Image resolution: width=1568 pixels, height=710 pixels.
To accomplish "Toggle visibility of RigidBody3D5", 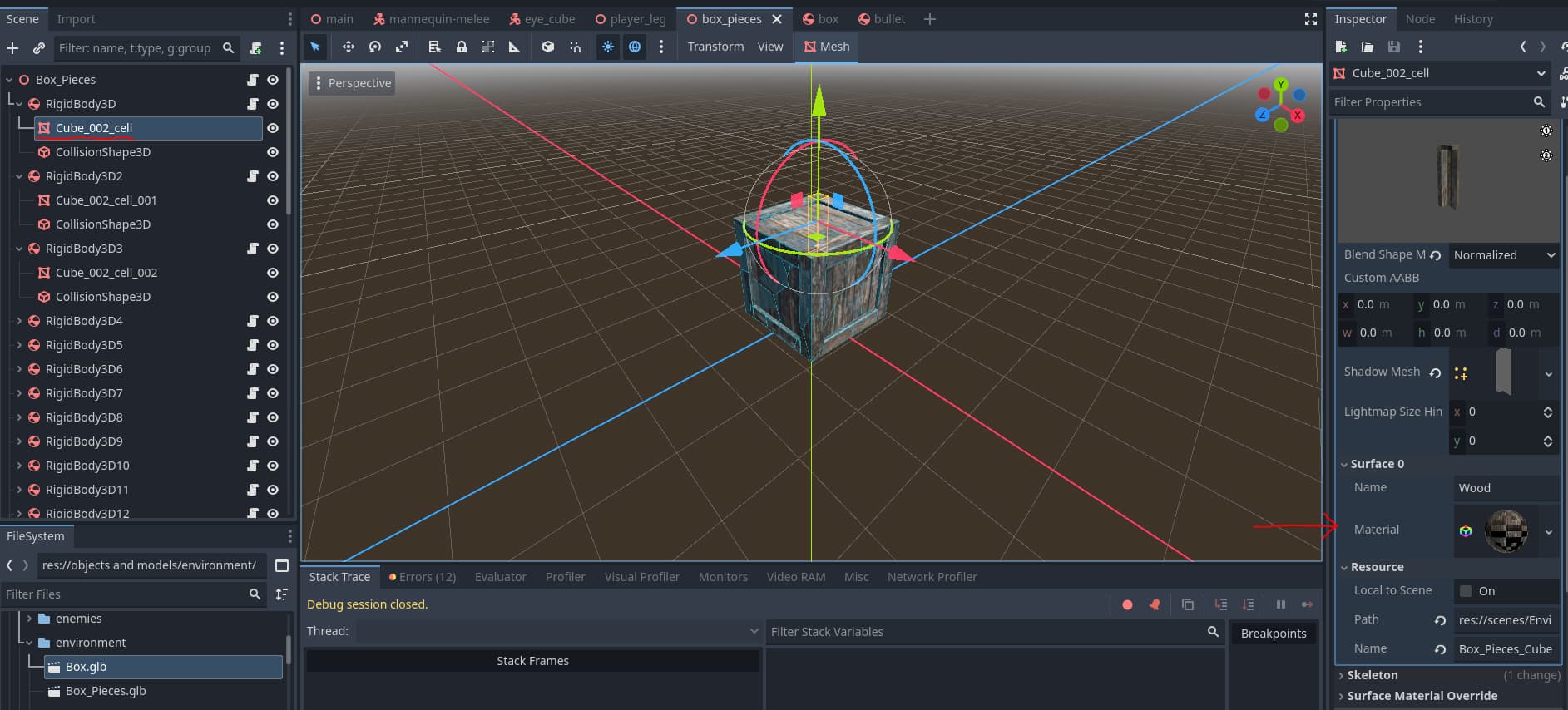I will click(273, 345).
